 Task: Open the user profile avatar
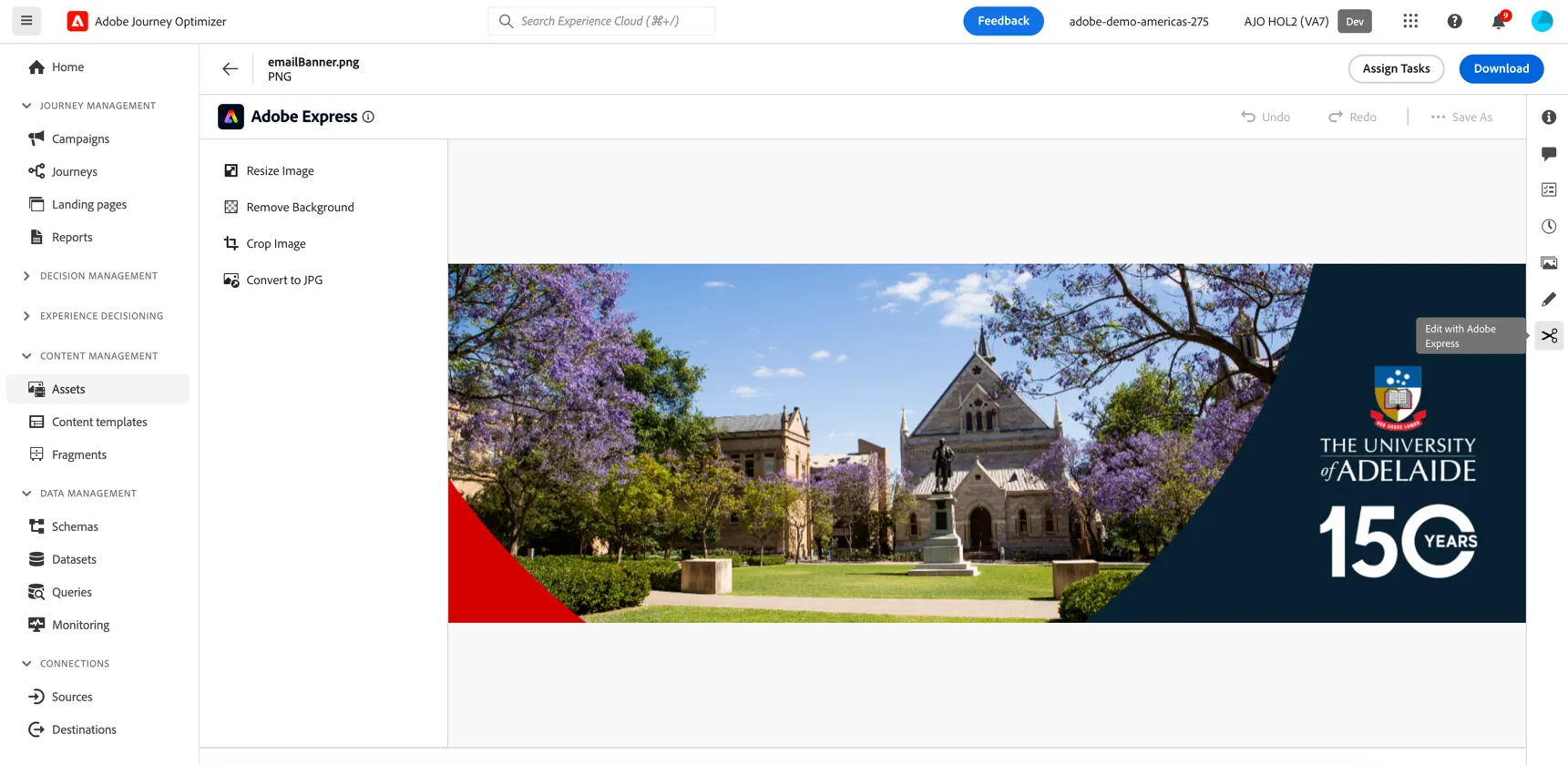tap(1542, 21)
